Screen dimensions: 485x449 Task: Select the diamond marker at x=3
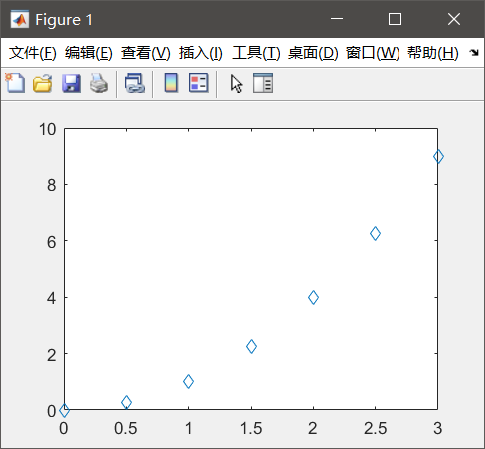click(438, 156)
